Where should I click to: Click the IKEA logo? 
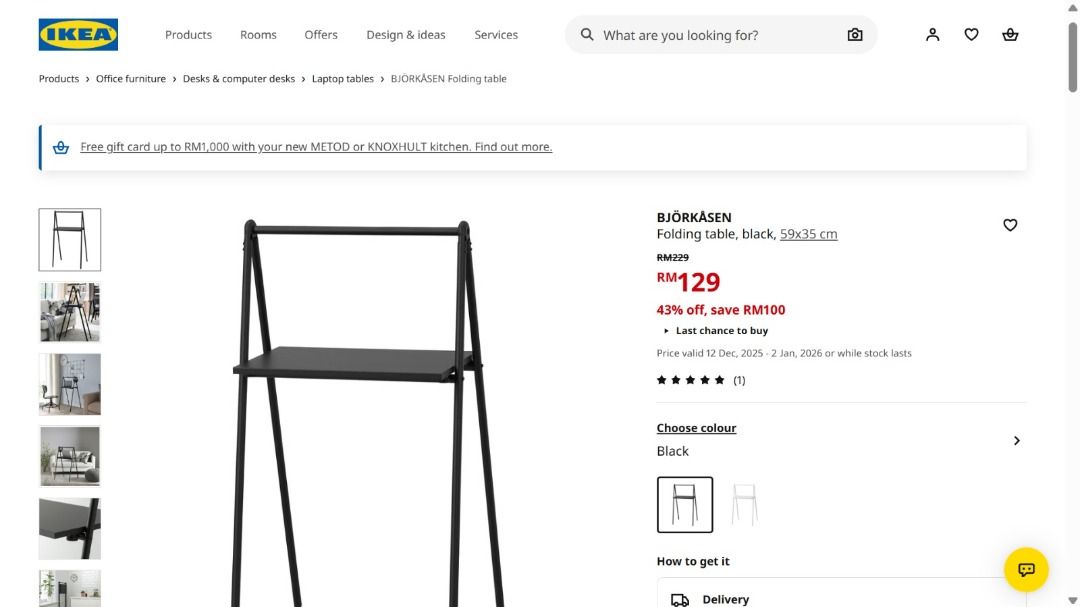coord(78,34)
